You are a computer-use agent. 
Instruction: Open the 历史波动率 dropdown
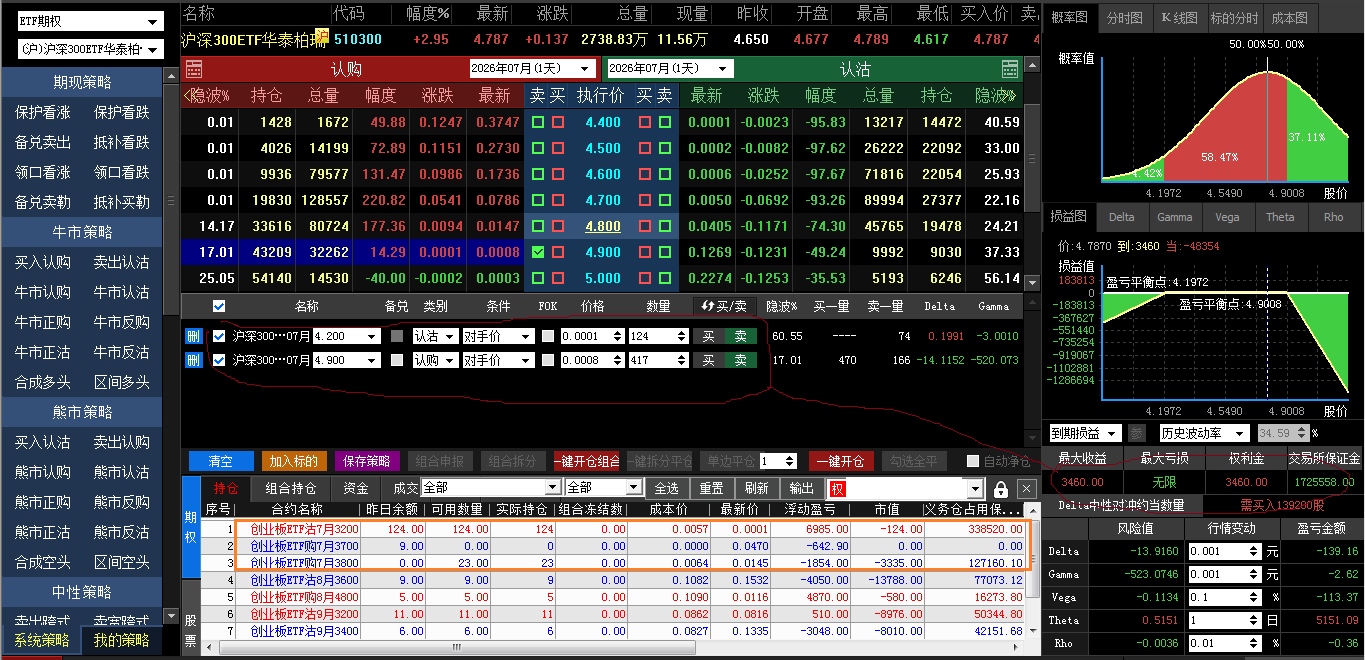click(x=1204, y=433)
